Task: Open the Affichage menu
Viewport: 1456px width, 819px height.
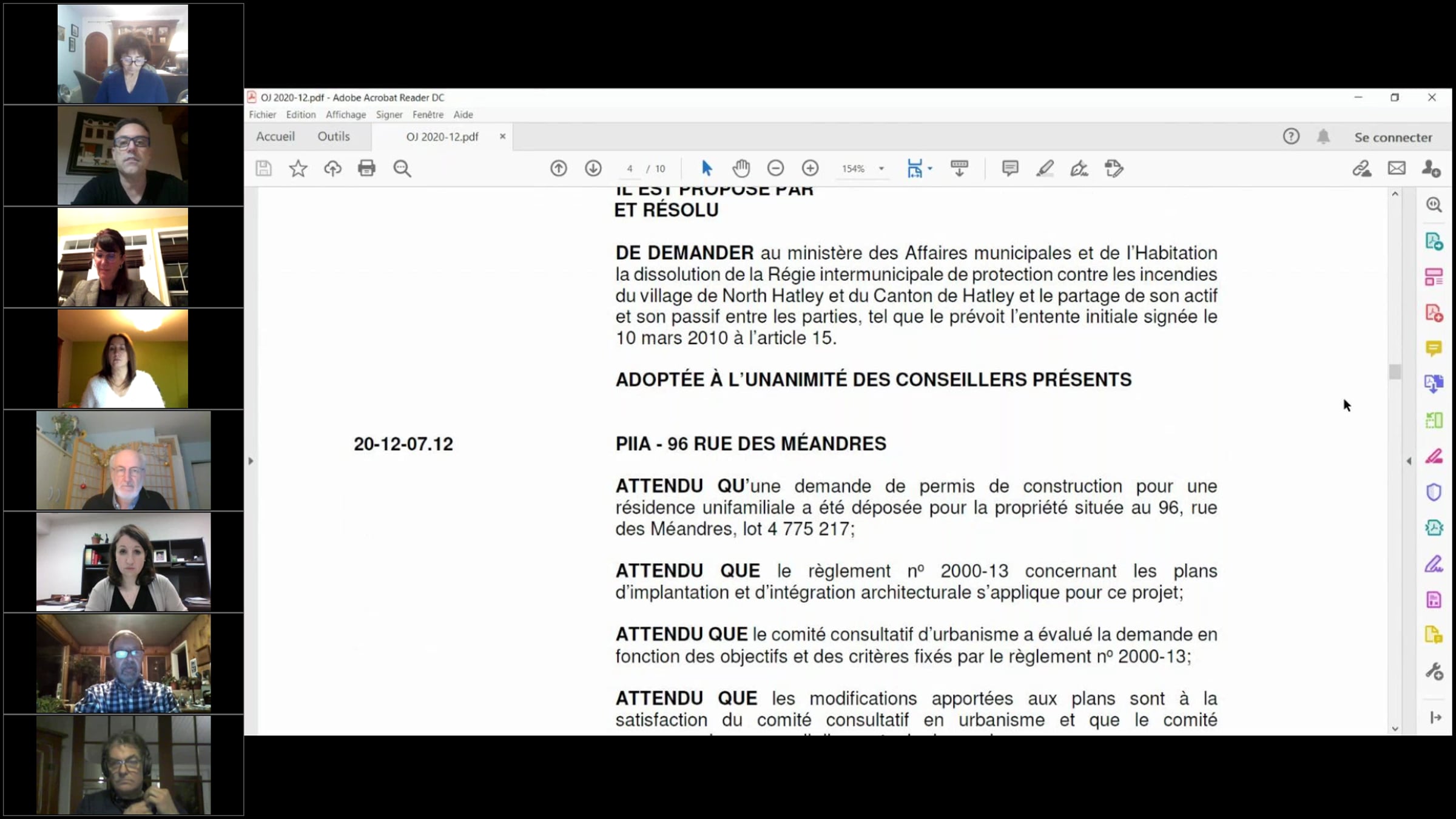Action: [x=346, y=115]
